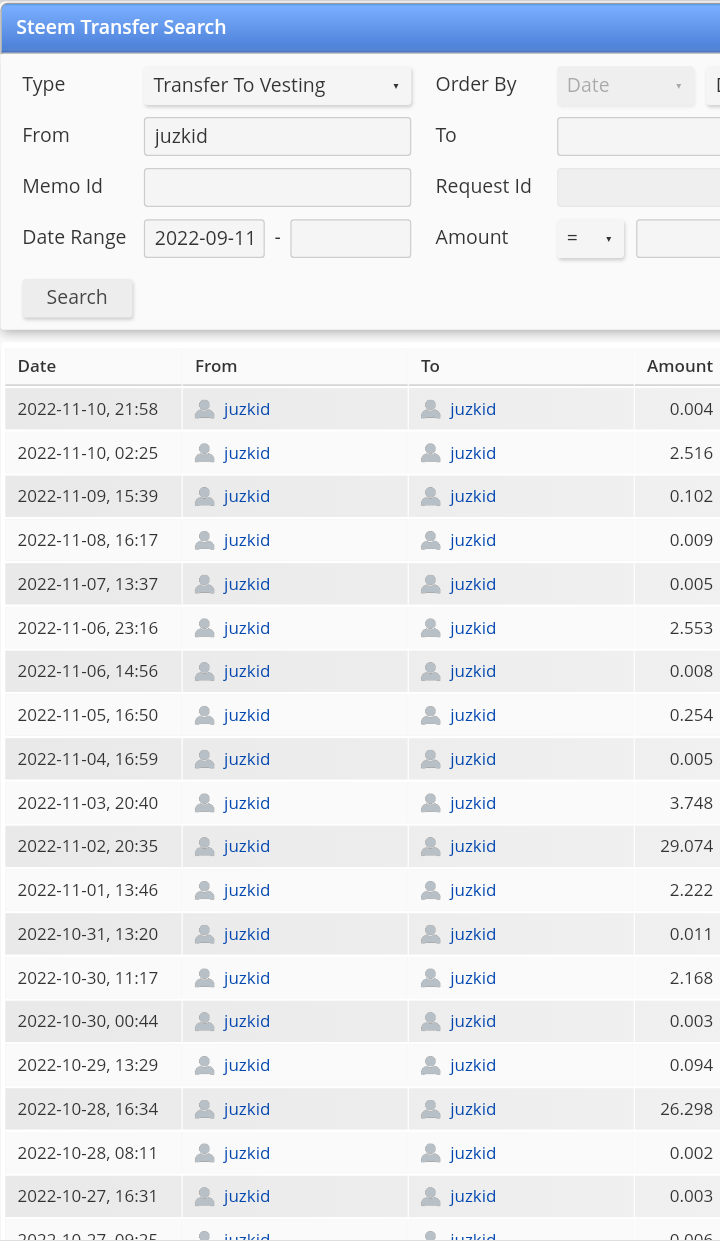This screenshot has height=1244, width=720.
Task: Click From user icon in 2022-11-01, 13:46 row
Action: [x=205, y=890]
